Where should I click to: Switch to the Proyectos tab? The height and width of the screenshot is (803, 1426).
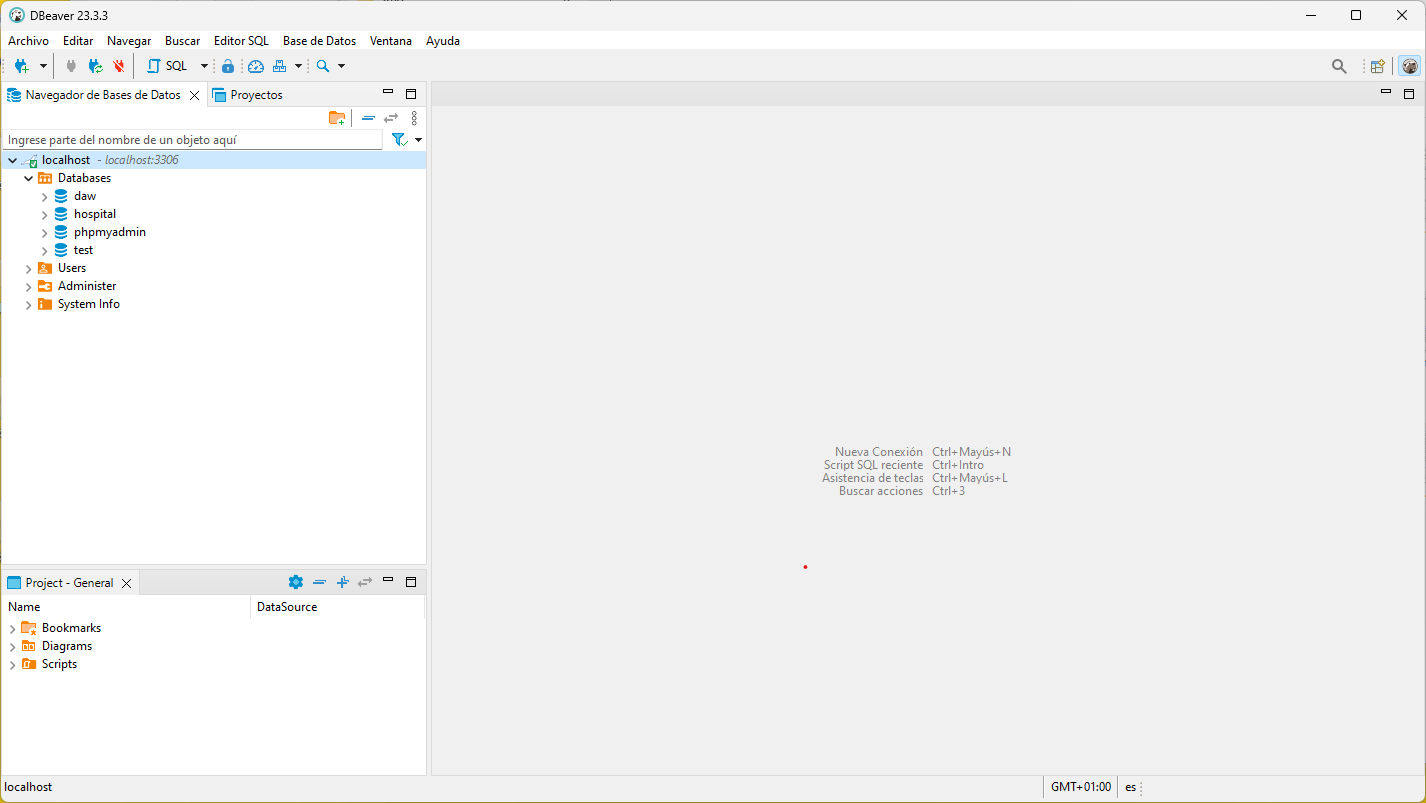coord(256,95)
